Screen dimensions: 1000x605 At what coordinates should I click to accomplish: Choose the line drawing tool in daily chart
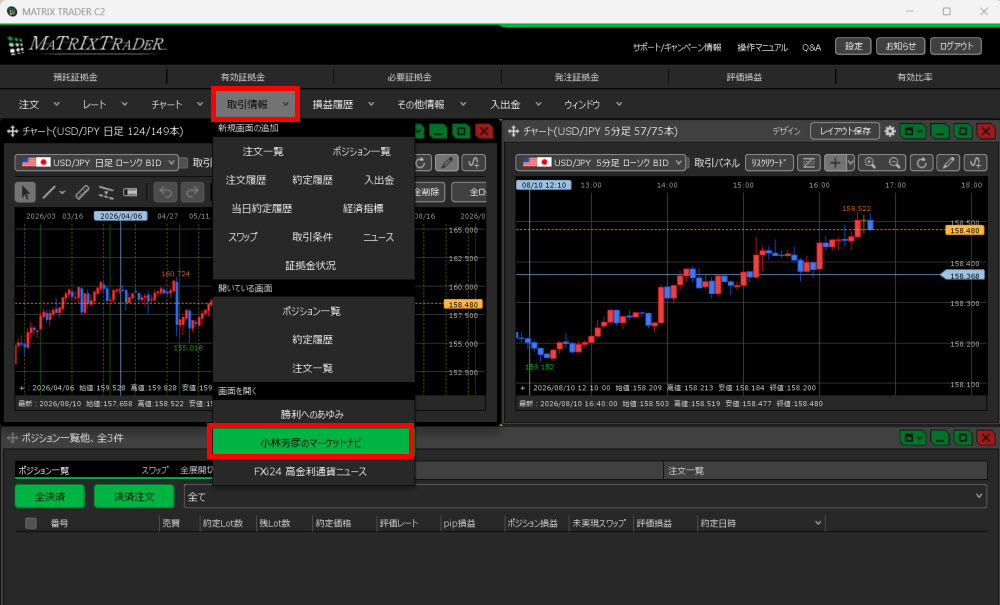[x=48, y=191]
